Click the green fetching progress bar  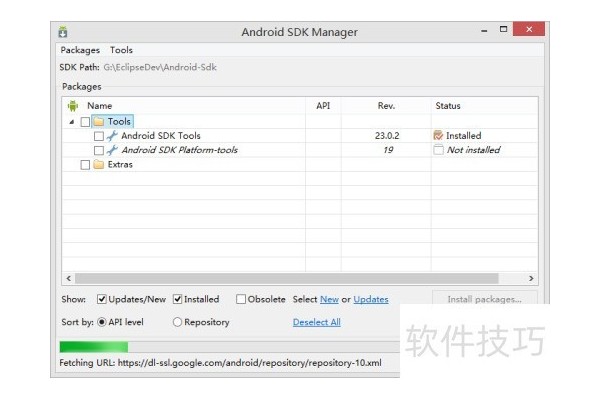pyautogui.click(x=94, y=347)
